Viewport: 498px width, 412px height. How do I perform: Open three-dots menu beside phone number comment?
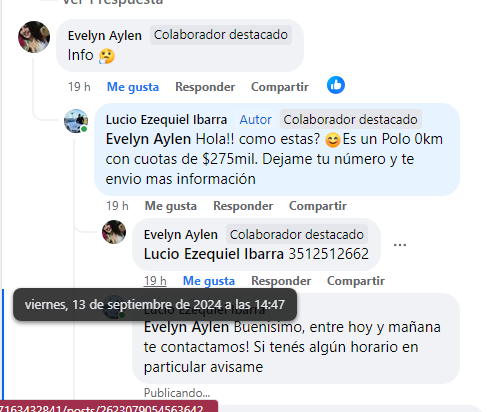[400, 245]
